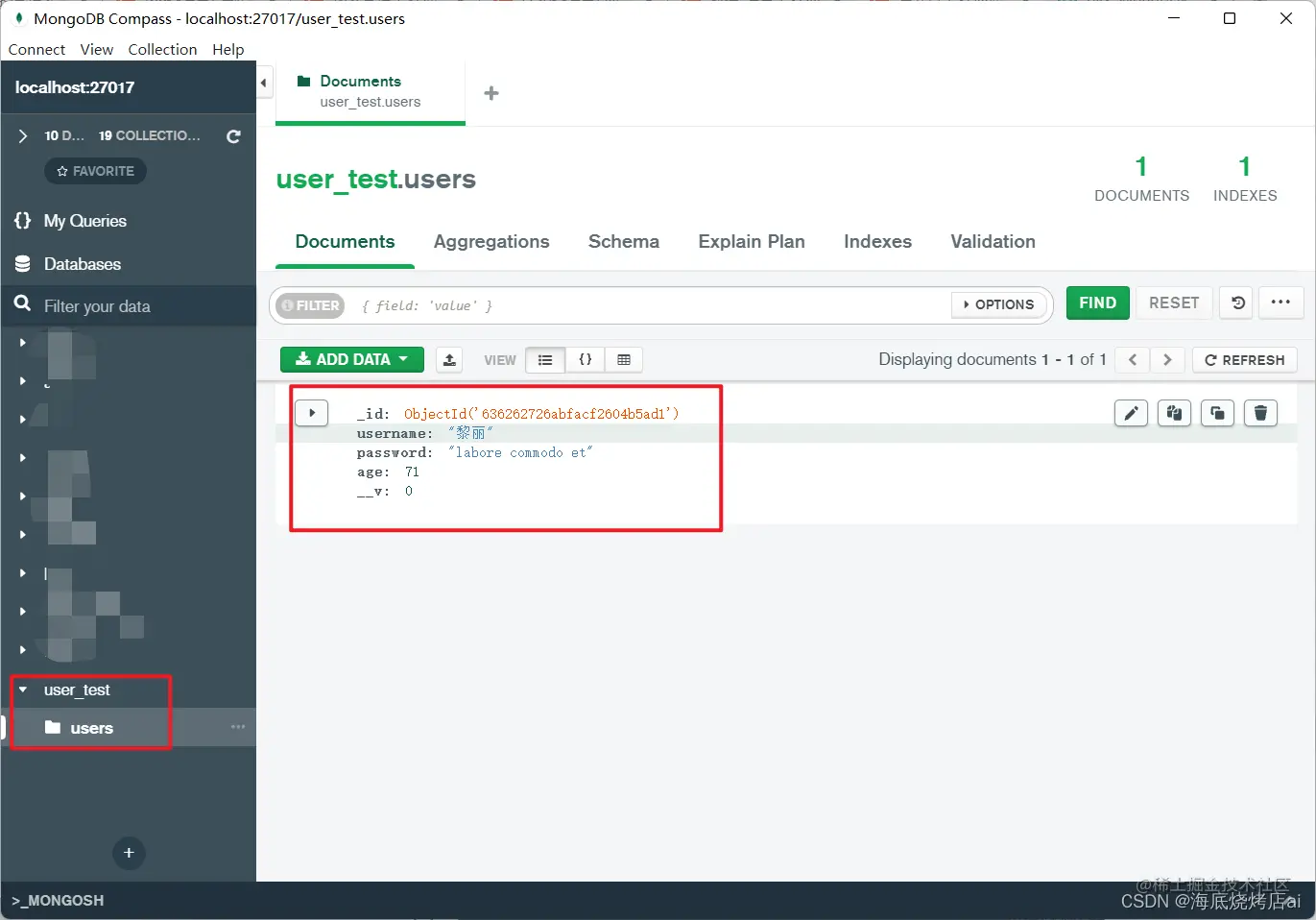Screen dimensions: 1316x920
Task: Clone the displayed document
Action: [1217, 412]
